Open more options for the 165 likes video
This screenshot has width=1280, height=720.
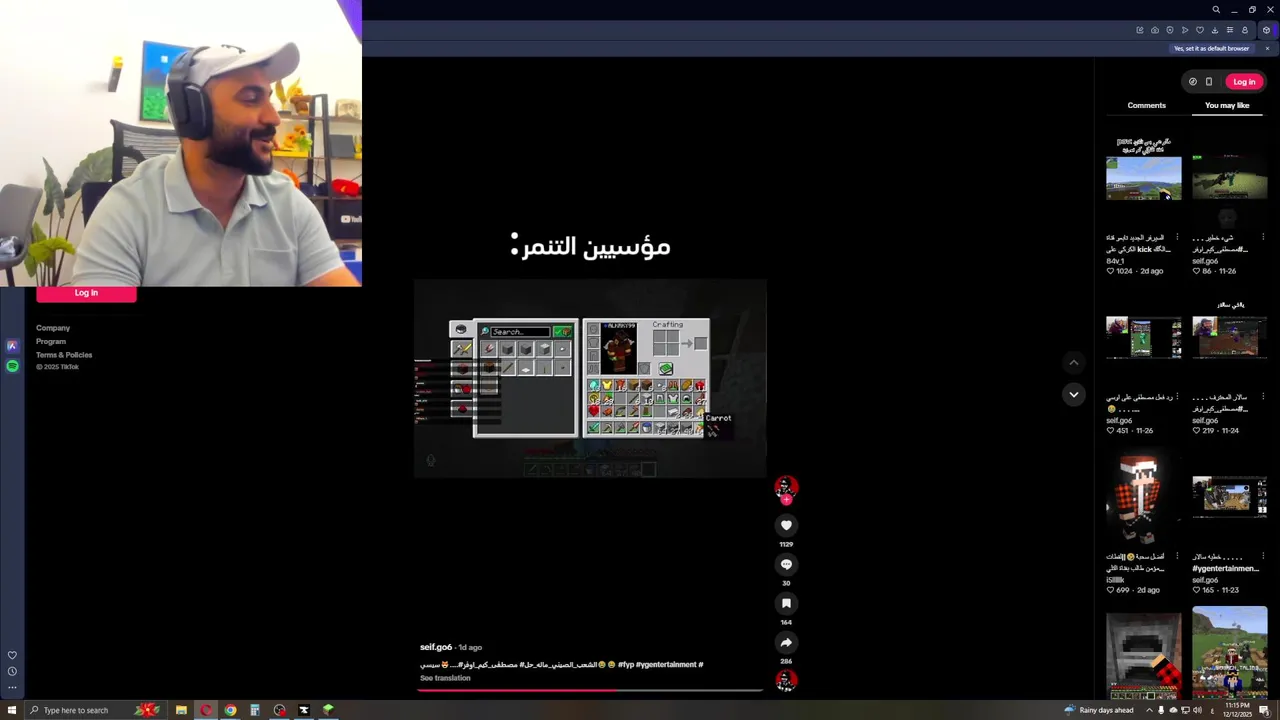[1263, 556]
